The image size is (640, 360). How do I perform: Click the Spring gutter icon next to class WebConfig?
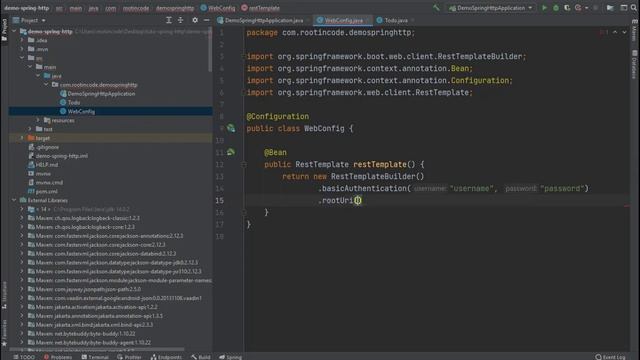tap(231, 128)
